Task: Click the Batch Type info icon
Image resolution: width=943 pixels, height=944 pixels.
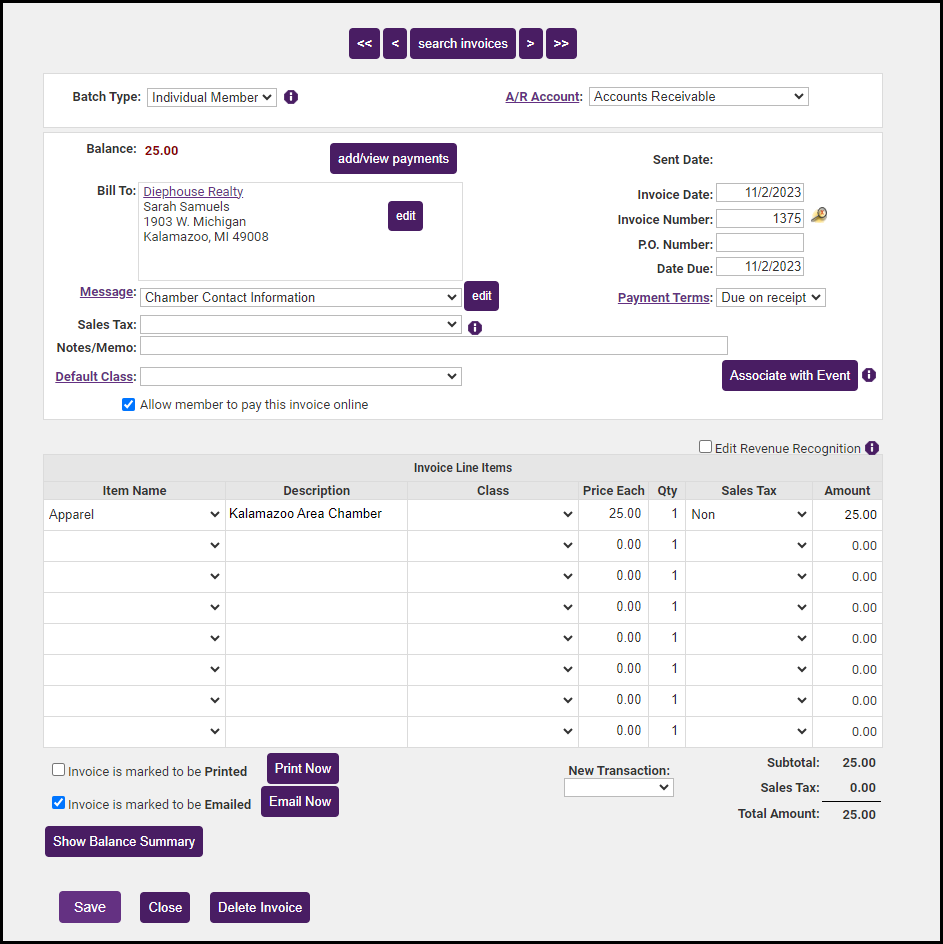Action: tap(291, 97)
